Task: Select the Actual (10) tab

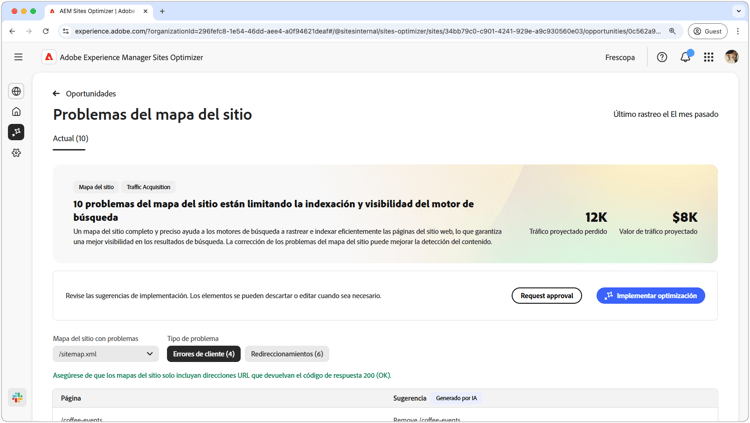Action: click(70, 138)
